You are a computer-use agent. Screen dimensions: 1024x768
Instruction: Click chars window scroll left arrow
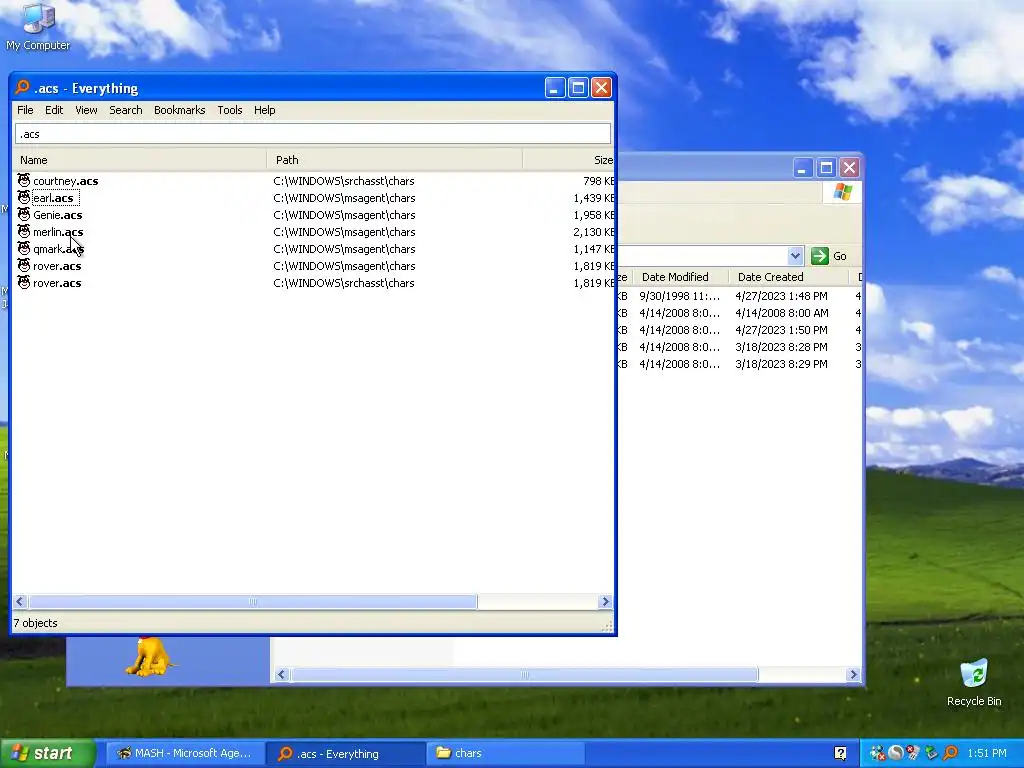[281, 675]
